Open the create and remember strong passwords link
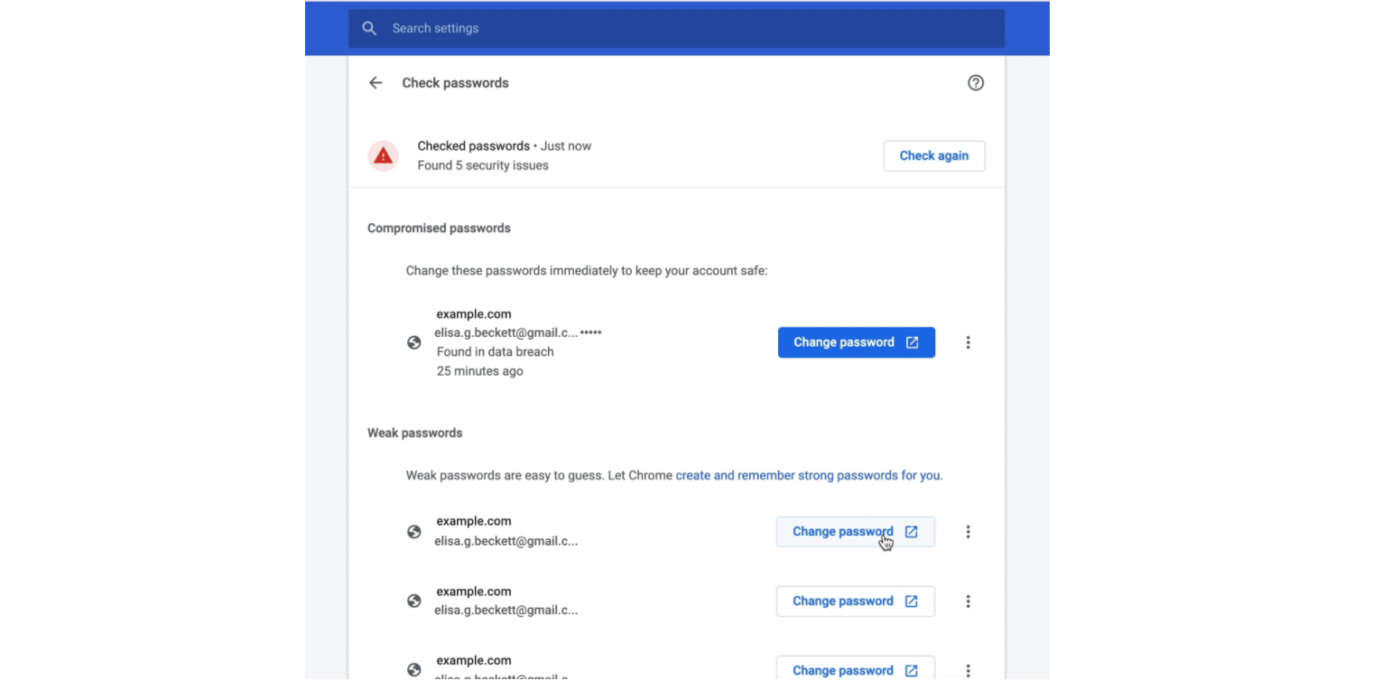 click(x=807, y=475)
